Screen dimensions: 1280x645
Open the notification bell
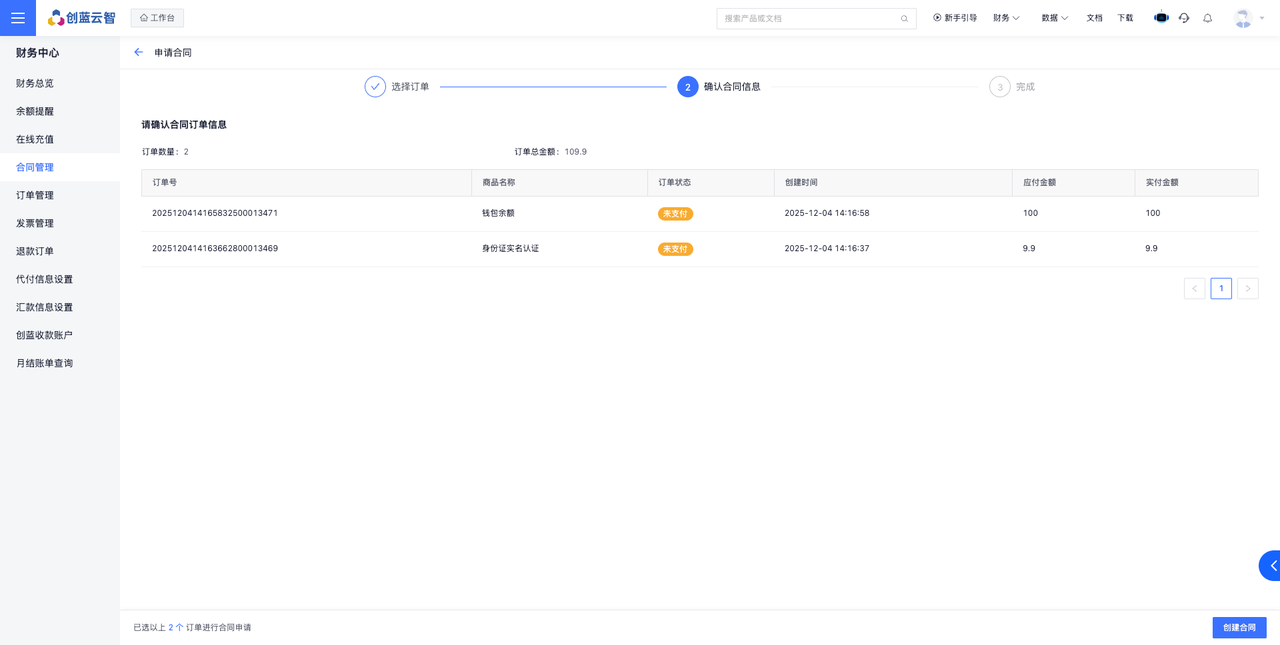[x=1207, y=18]
